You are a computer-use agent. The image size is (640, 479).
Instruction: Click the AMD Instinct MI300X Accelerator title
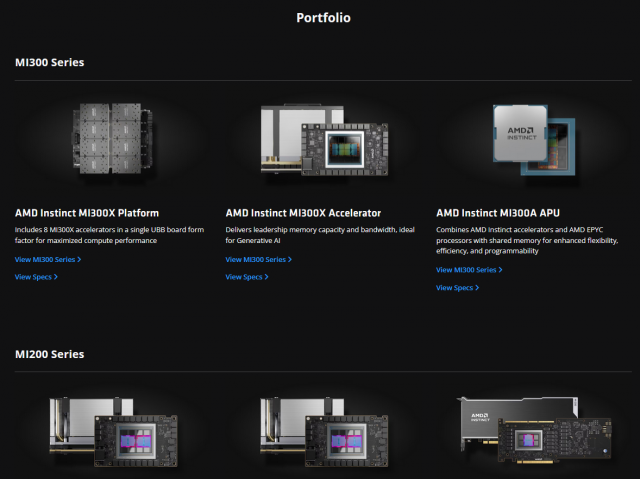point(303,213)
